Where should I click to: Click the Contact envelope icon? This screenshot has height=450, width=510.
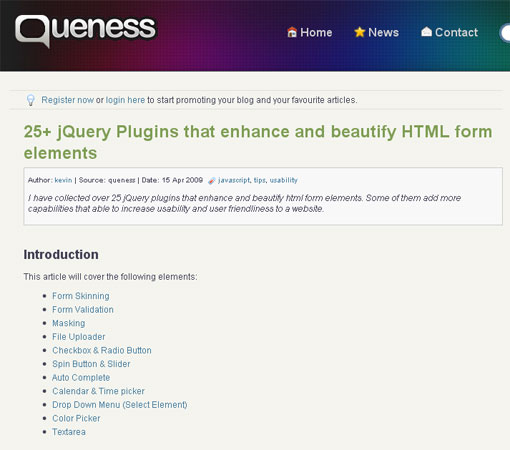(426, 32)
